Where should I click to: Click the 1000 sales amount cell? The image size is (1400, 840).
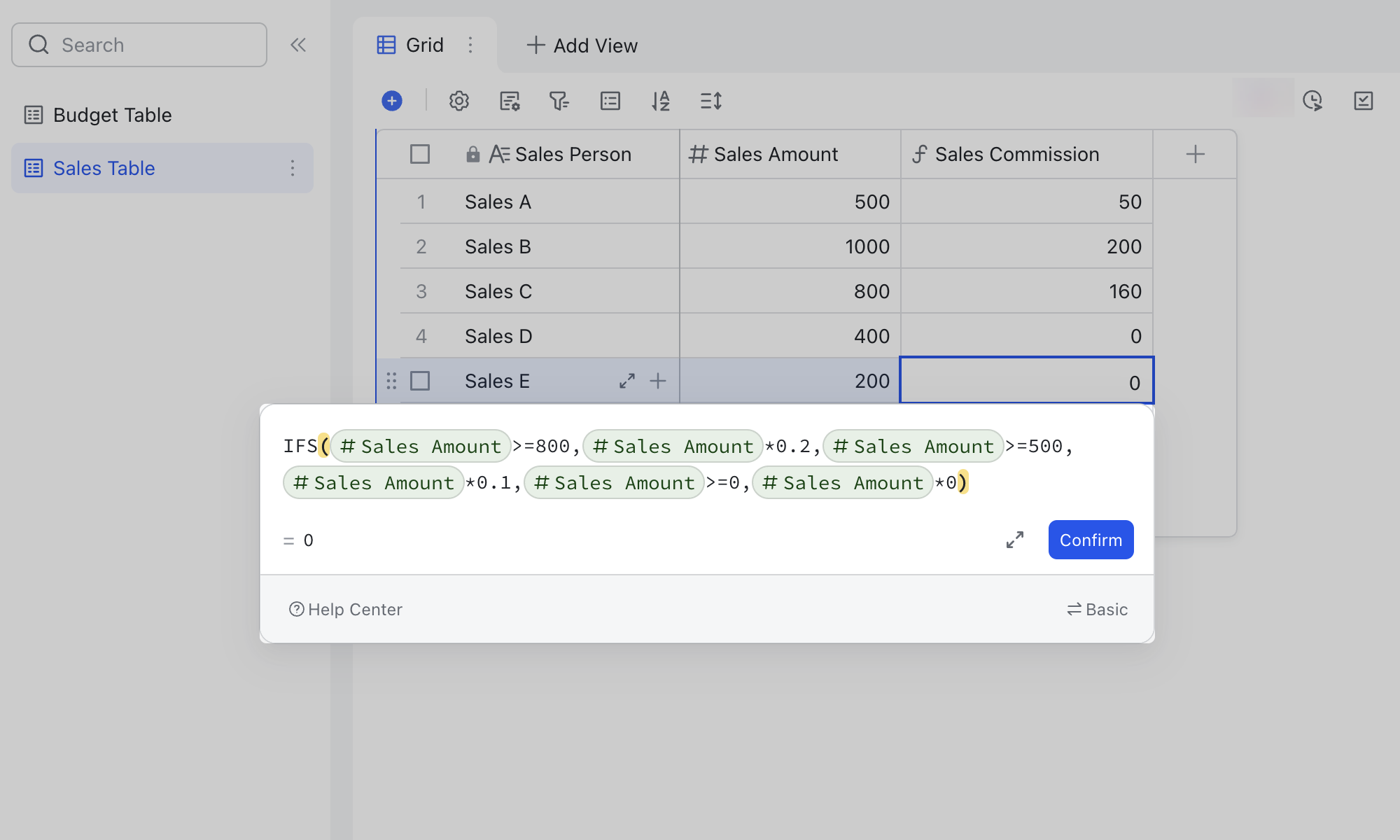(x=790, y=246)
